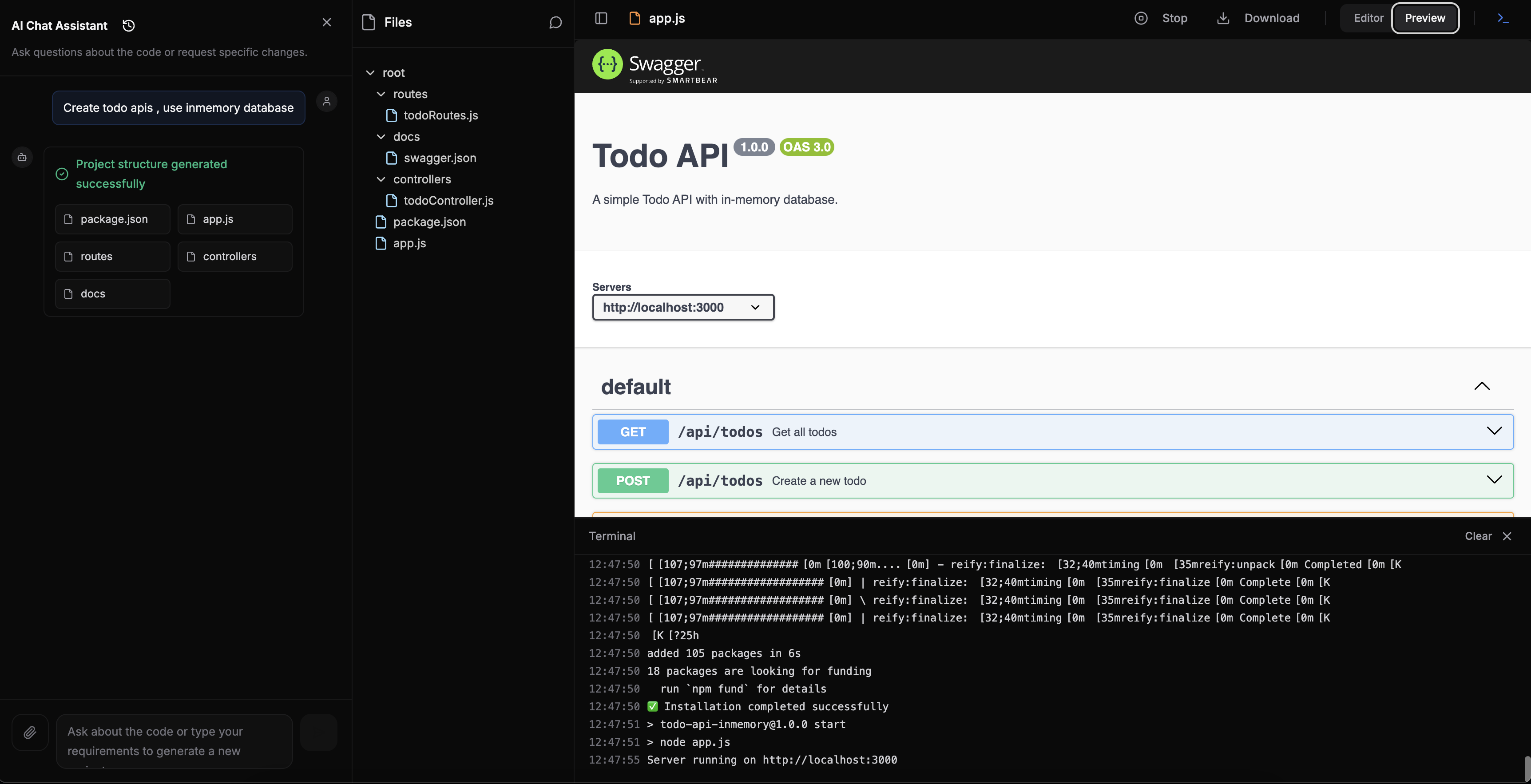Open the Servers localhost:3000 dropdown
This screenshot has height=784, width=1531.
click(683, 307)
